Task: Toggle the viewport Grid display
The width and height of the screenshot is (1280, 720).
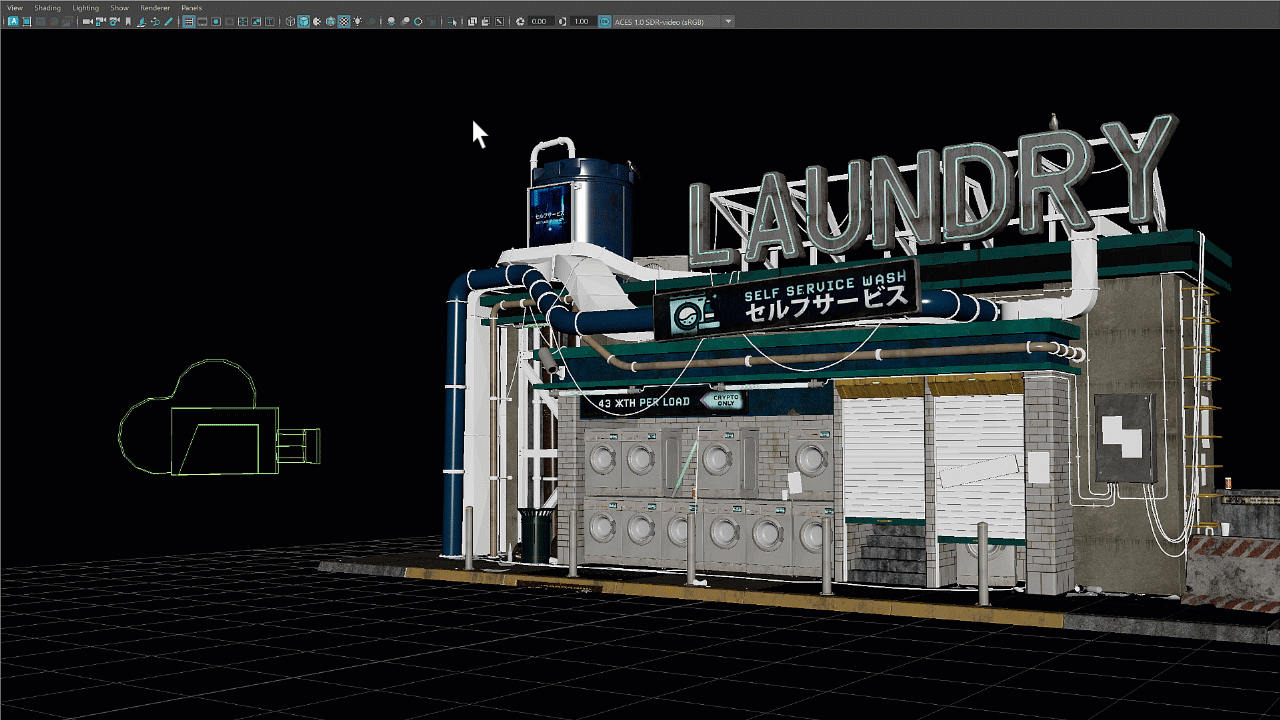Action: [x=188, y=21]
